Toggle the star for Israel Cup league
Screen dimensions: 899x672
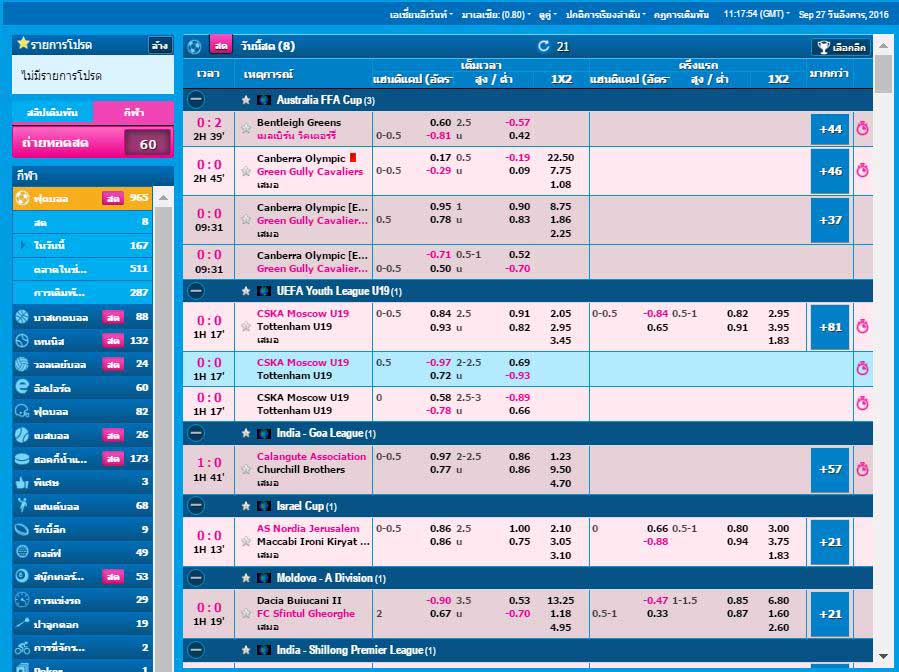click(246, 506)
